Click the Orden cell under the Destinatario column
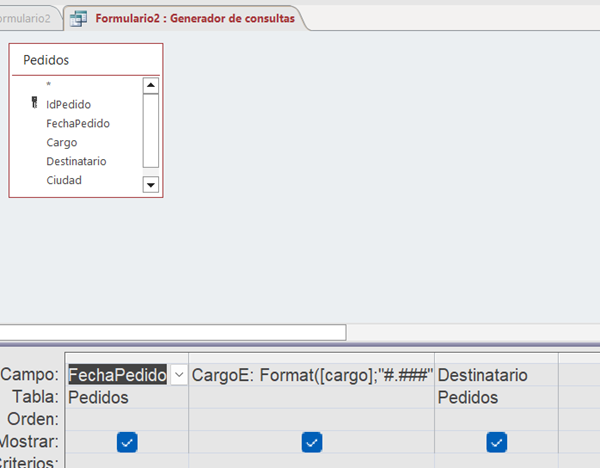The height and width of the screenshot is (468, 600). tap(496, 419)
